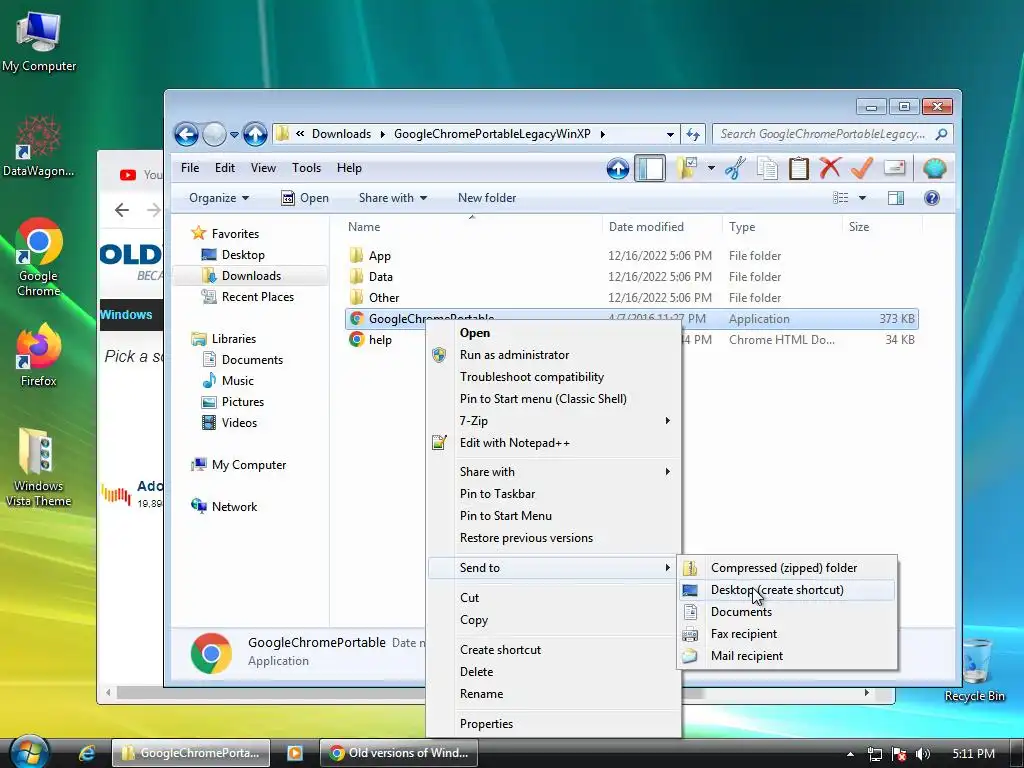This screenshot has width=1024, height=768.
Task: Click the Paste clipboard toolbar icon
Action: click(x=799, y=168)
